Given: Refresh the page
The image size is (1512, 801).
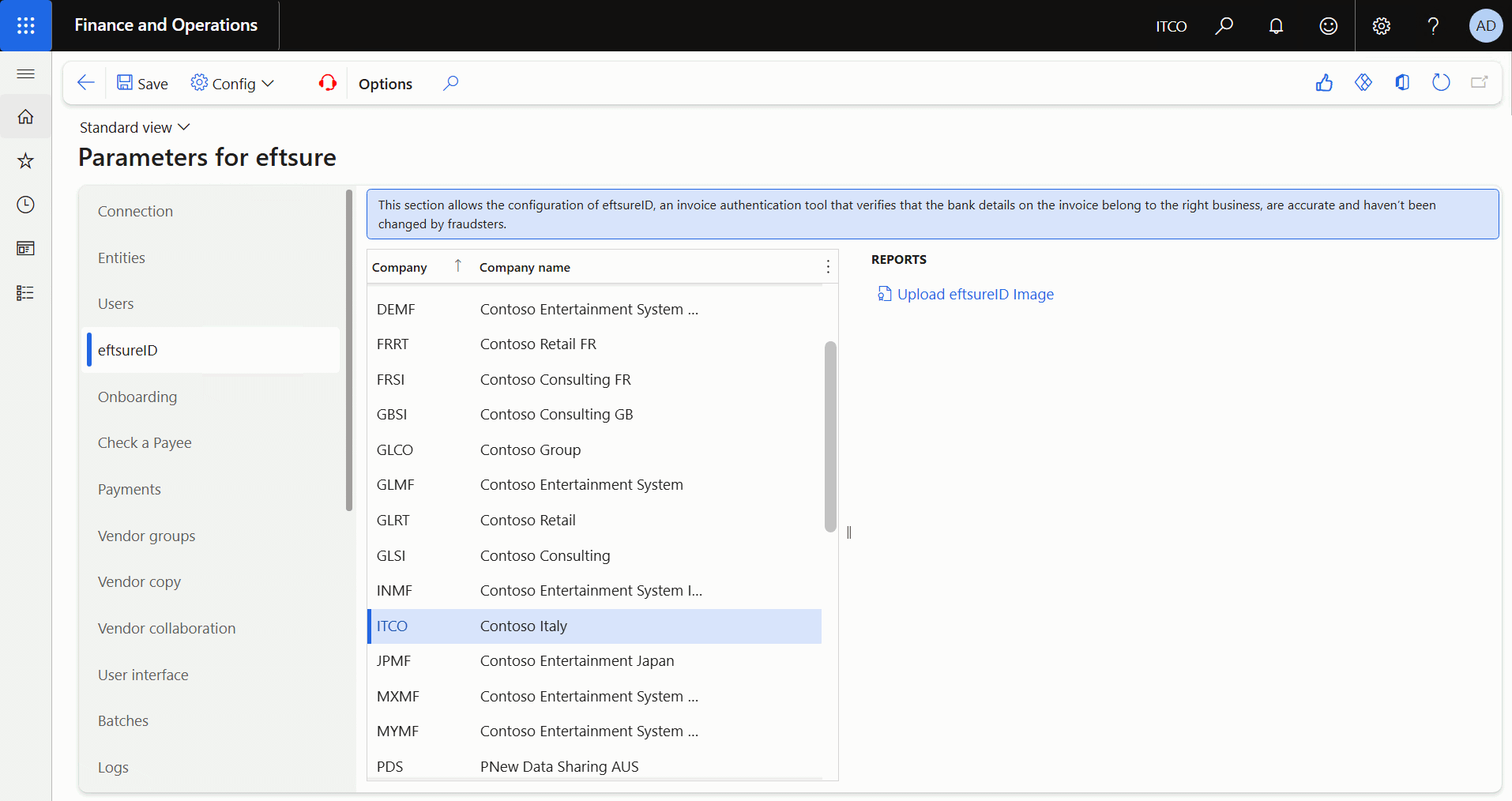Looking at the screenshot, I should point(1441,83).
